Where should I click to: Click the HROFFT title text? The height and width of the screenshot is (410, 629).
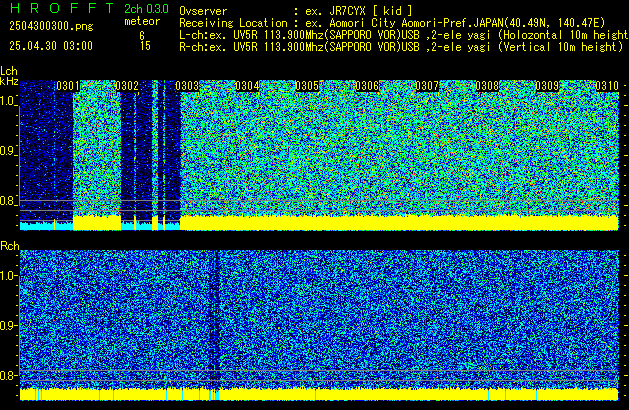(61, 8)
